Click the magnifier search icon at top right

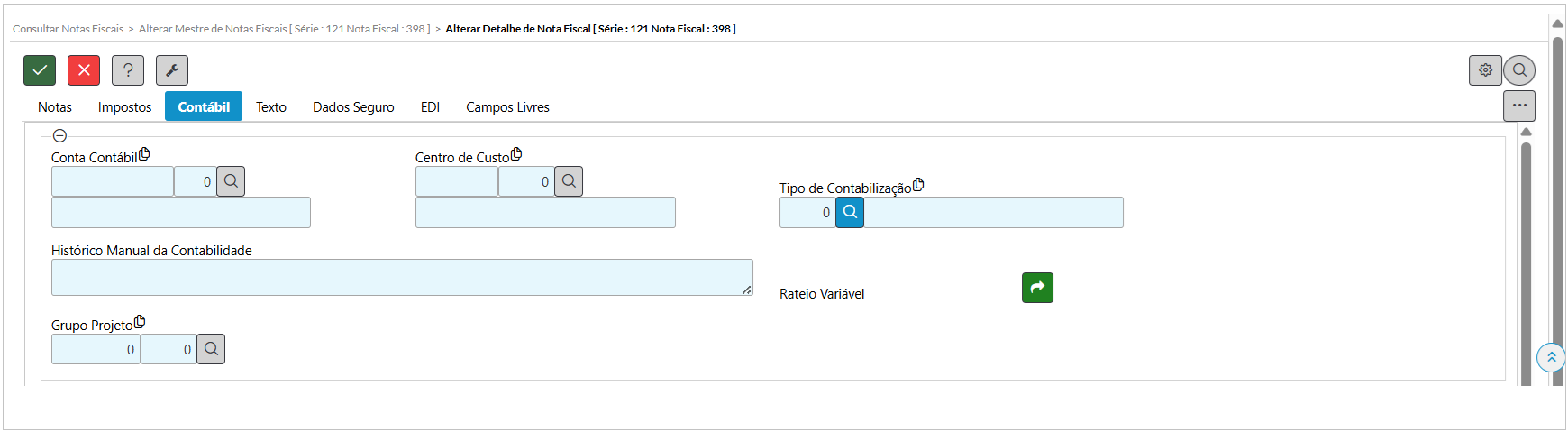coord(1519,70)
